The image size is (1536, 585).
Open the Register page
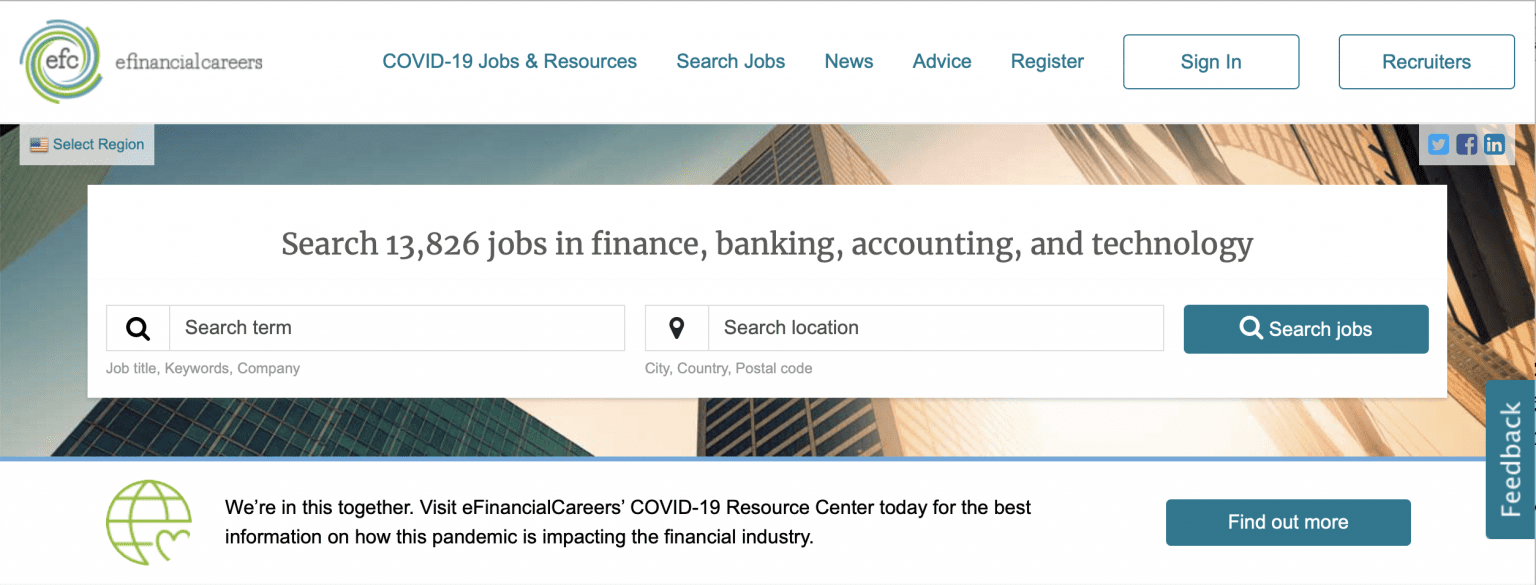(x=1047, y=61)
